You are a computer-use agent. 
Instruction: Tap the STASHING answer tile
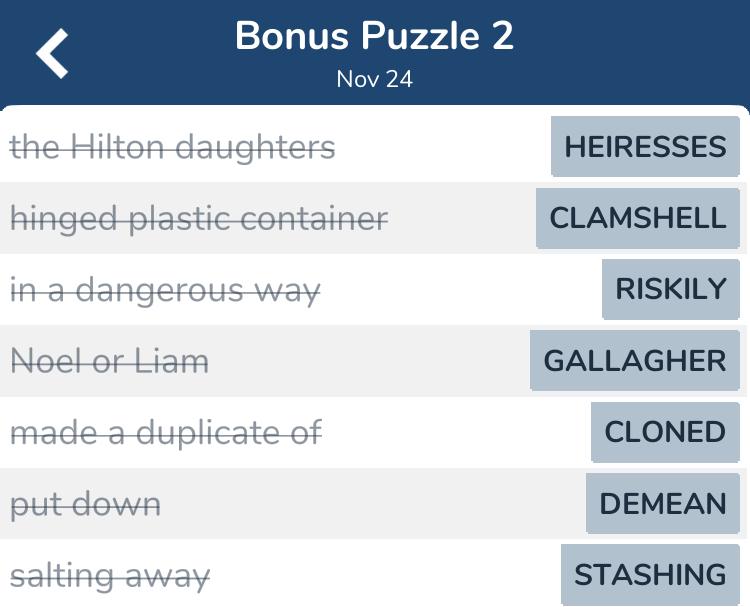point(650,574)
